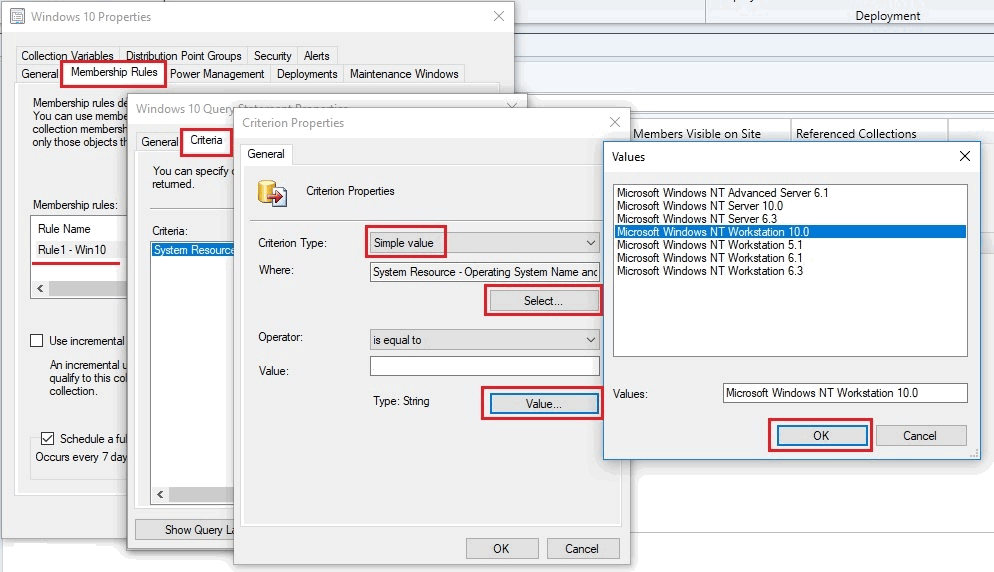Open the Alerts tab

[316, 56]
